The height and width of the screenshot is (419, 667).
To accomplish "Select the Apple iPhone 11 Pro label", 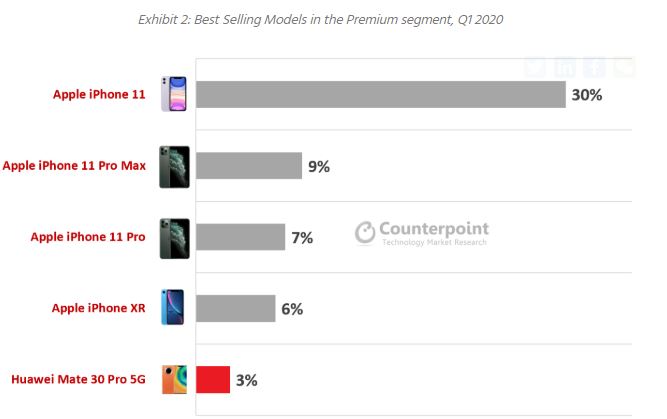I will tap(88, 237).
